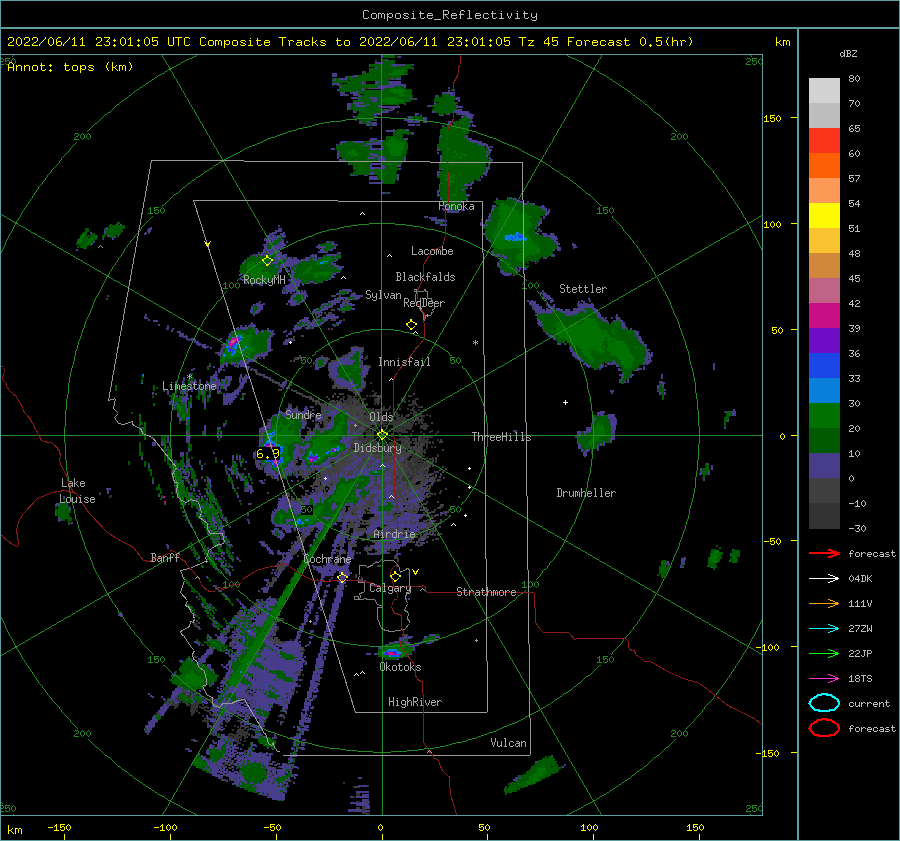
Task: Click the red forecast ellipse icon
Action: click(x=824, y=728)
